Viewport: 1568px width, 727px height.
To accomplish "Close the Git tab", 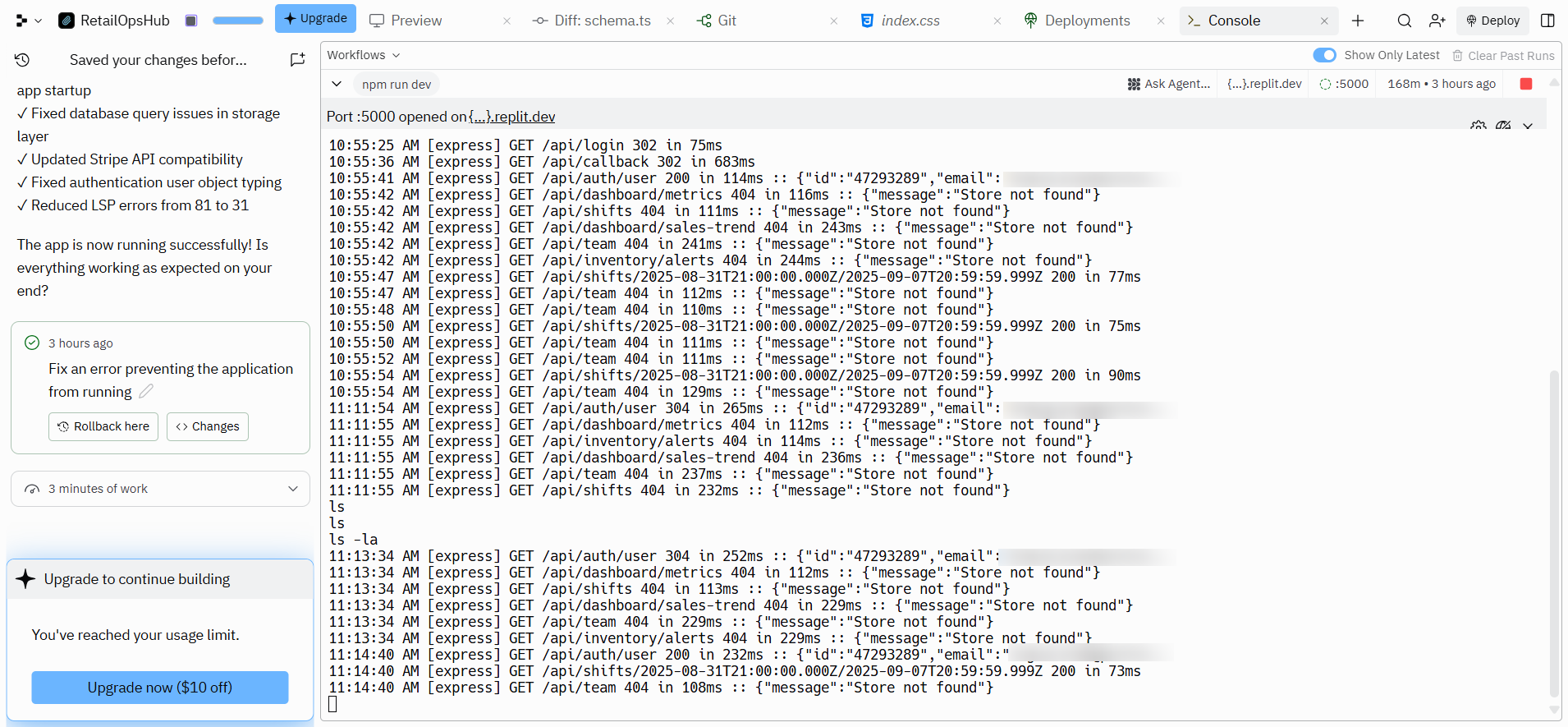I will [x=834, y=21].
